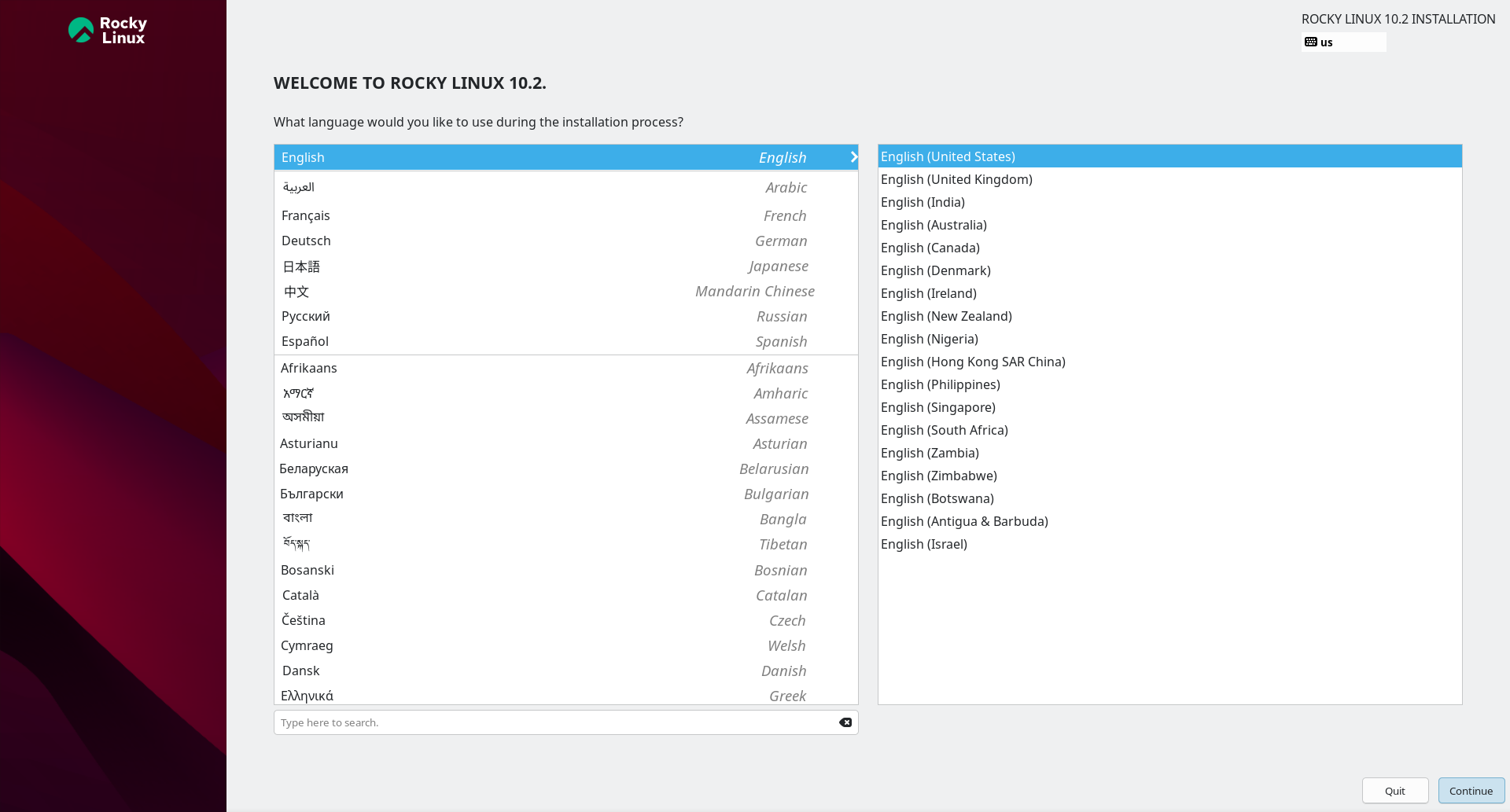
Task: Select English (United States) locale
Action: point(1170,156)
